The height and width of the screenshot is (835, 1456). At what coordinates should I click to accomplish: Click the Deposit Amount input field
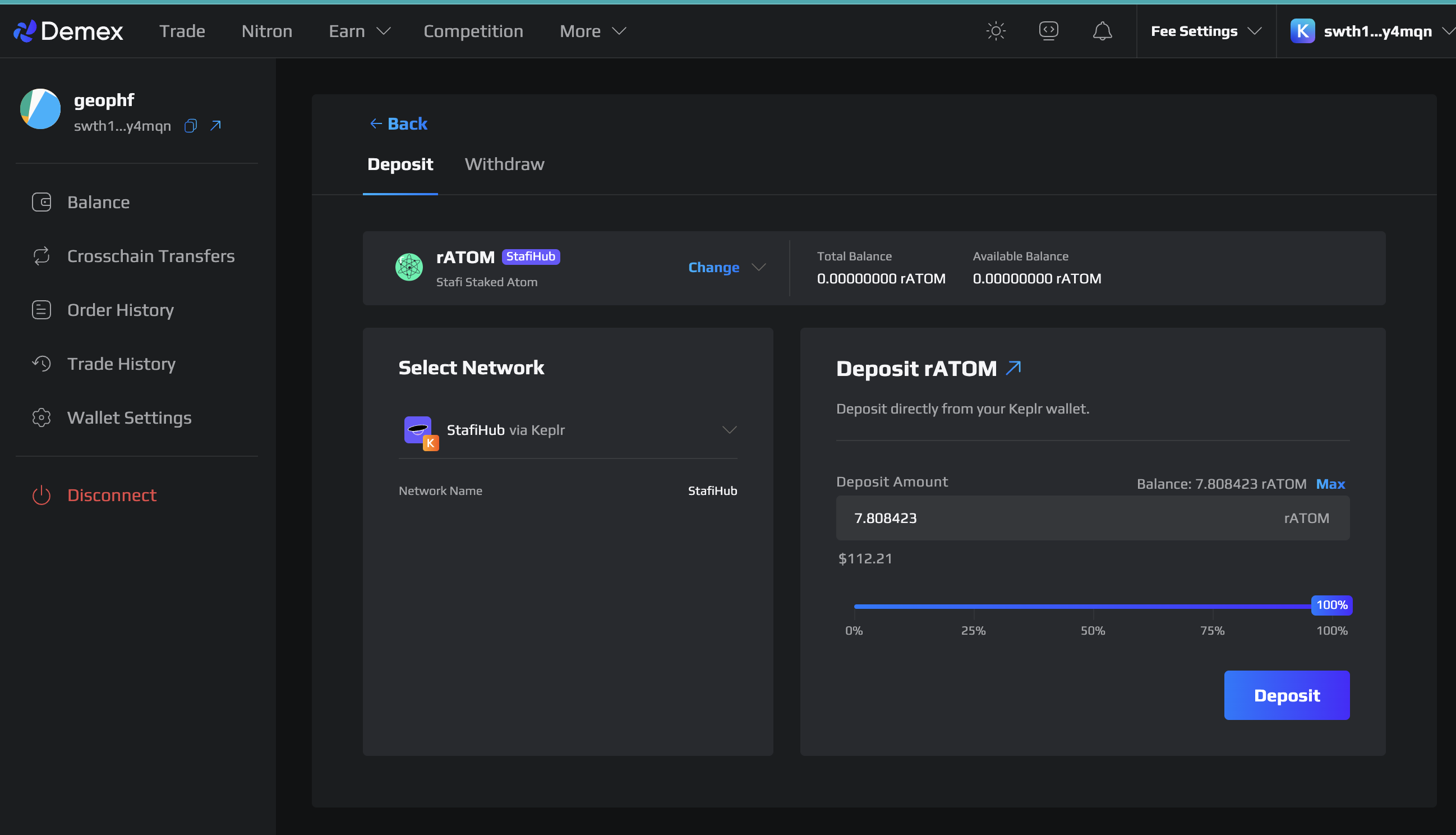pyautogui.click(x=1066, y=518)
